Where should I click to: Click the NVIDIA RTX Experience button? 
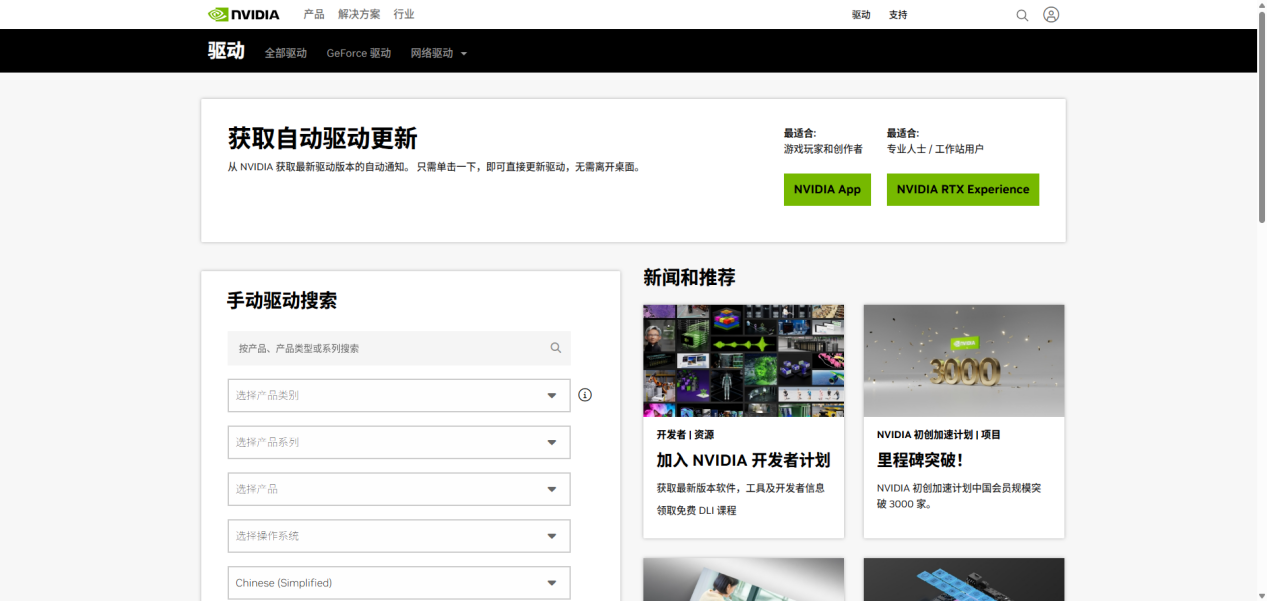point(962,190)
